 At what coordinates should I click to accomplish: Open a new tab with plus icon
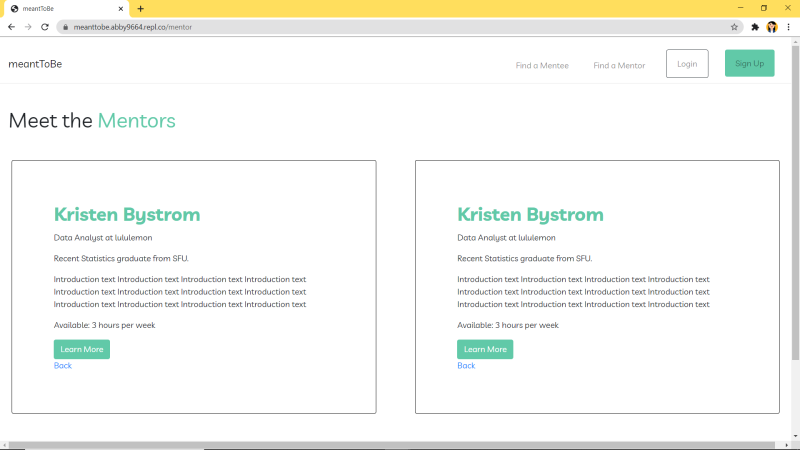point(141,9)
